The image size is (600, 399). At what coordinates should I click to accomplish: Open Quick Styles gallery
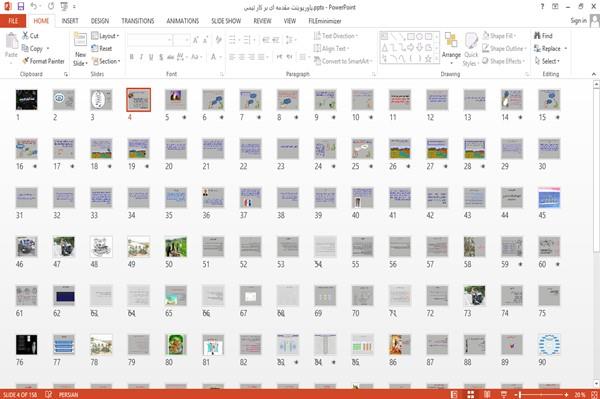point(471,50)
